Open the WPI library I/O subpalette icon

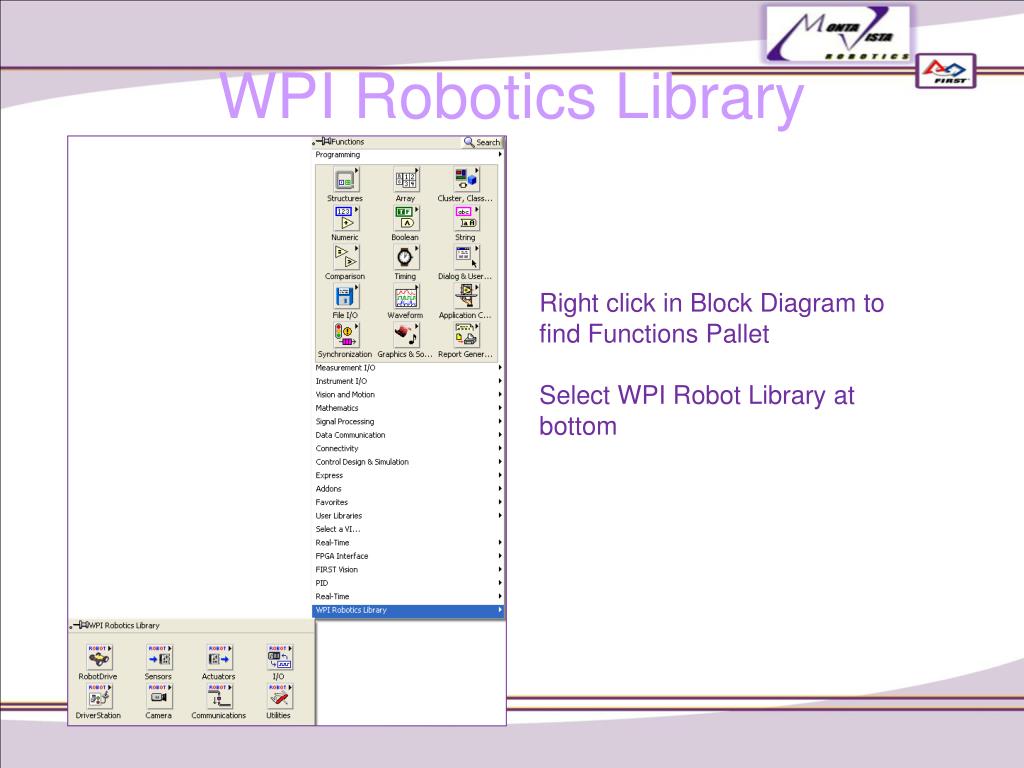[279, 658]
